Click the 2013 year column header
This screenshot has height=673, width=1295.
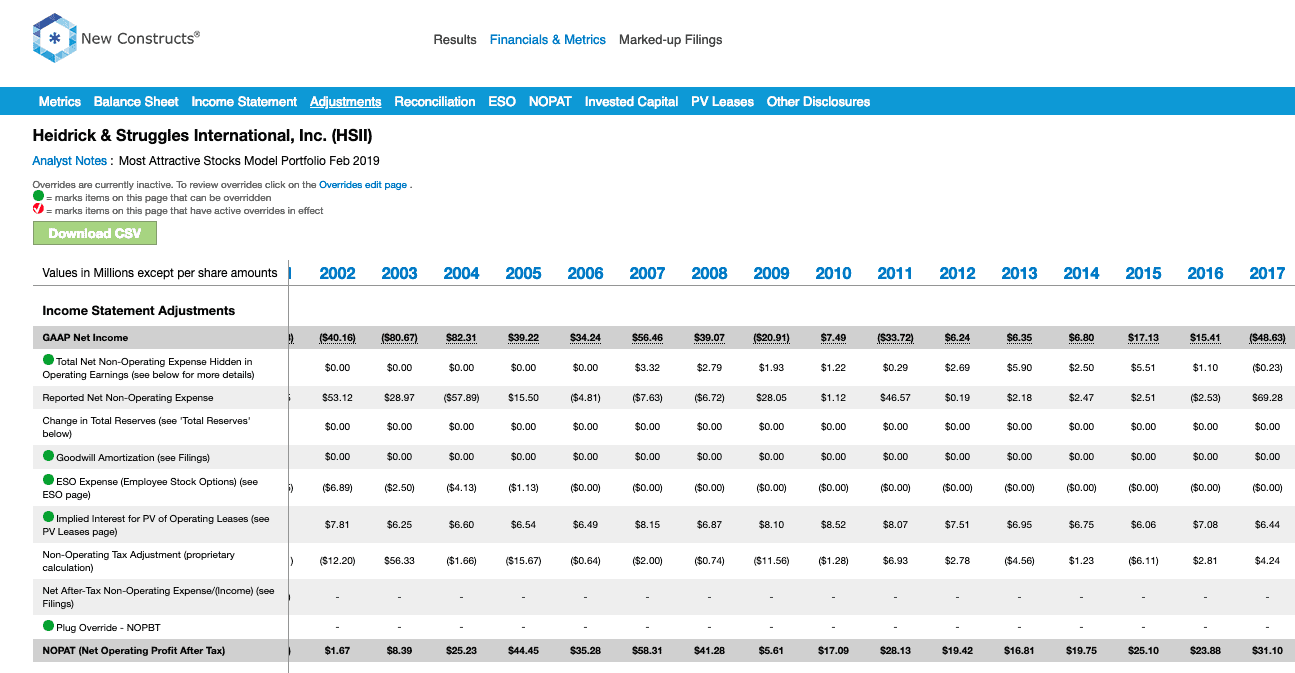click(1019, 273)
